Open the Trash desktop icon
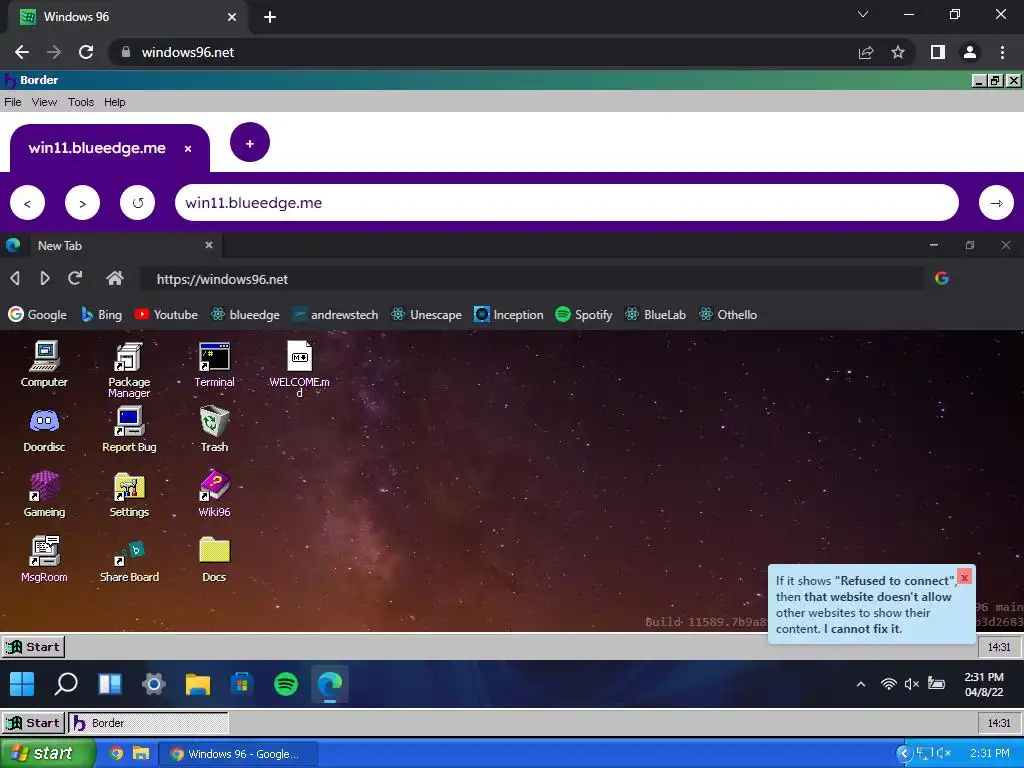 (x=214, y=430)
